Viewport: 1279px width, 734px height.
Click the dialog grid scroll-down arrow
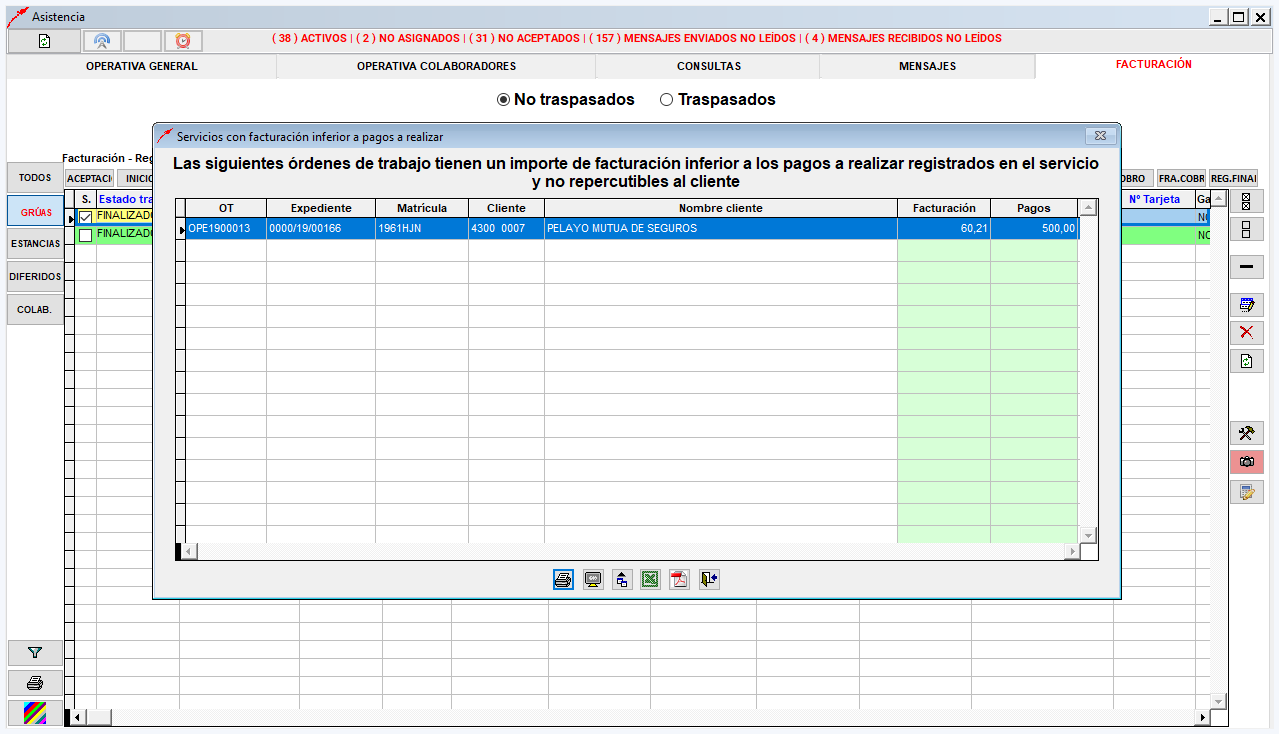click(1088, 535)
